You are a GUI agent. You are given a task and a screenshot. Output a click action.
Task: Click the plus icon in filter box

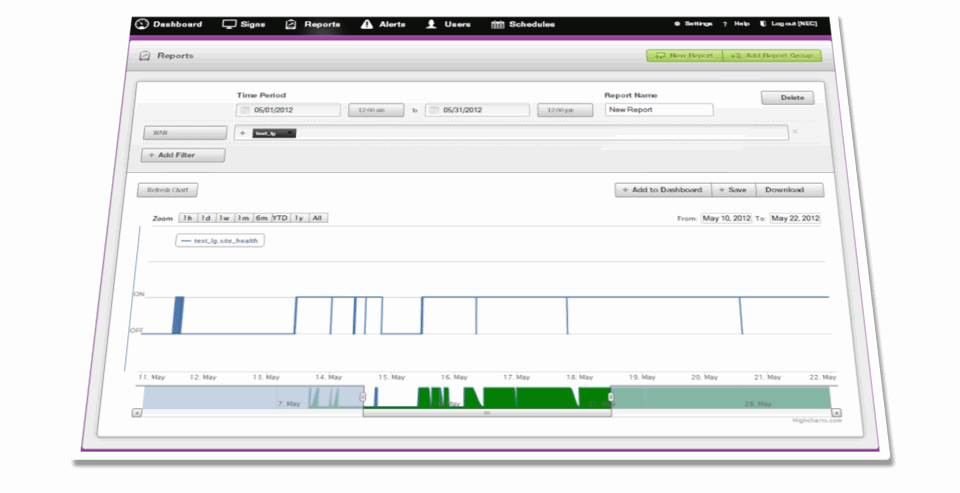[243, 133]
